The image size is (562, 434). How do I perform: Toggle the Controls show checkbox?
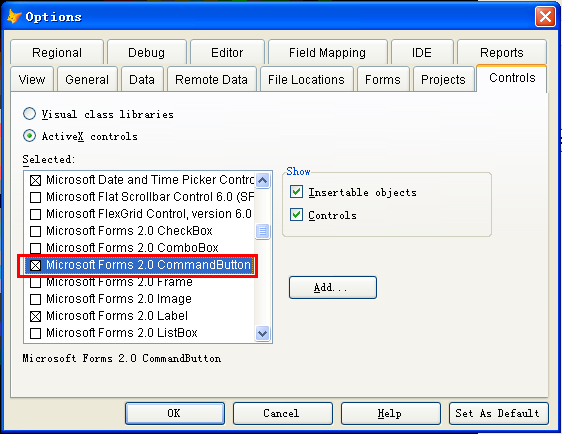[x=296, y=215]
